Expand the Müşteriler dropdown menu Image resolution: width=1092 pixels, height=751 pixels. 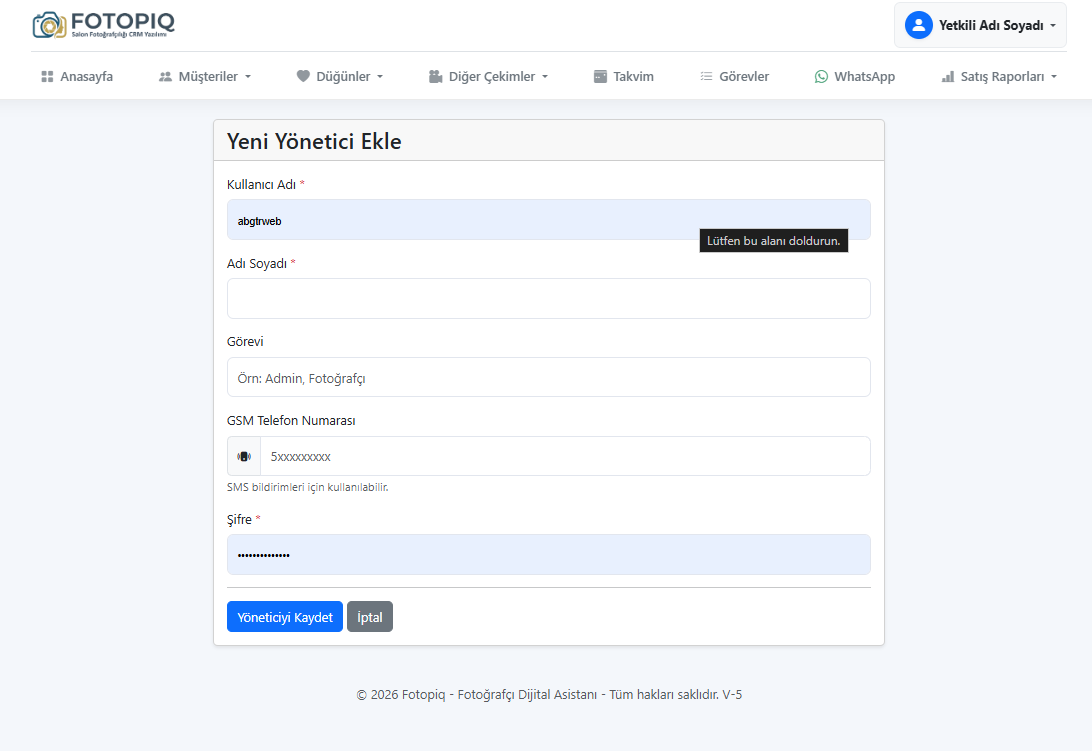[x=205, y=76]
